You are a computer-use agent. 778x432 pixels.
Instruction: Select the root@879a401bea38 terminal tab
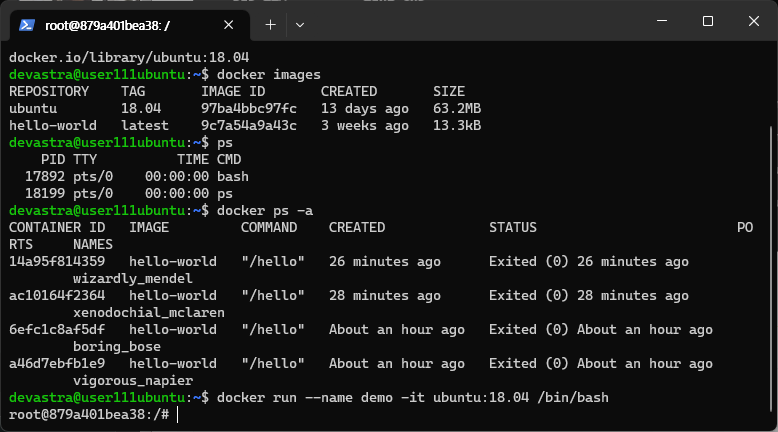point(130,25)
